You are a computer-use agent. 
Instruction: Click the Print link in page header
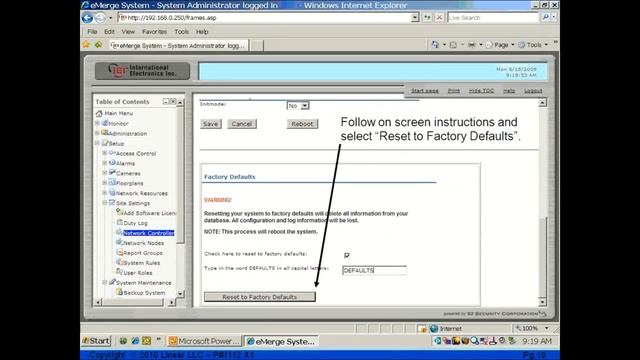[x=453, y=91]
